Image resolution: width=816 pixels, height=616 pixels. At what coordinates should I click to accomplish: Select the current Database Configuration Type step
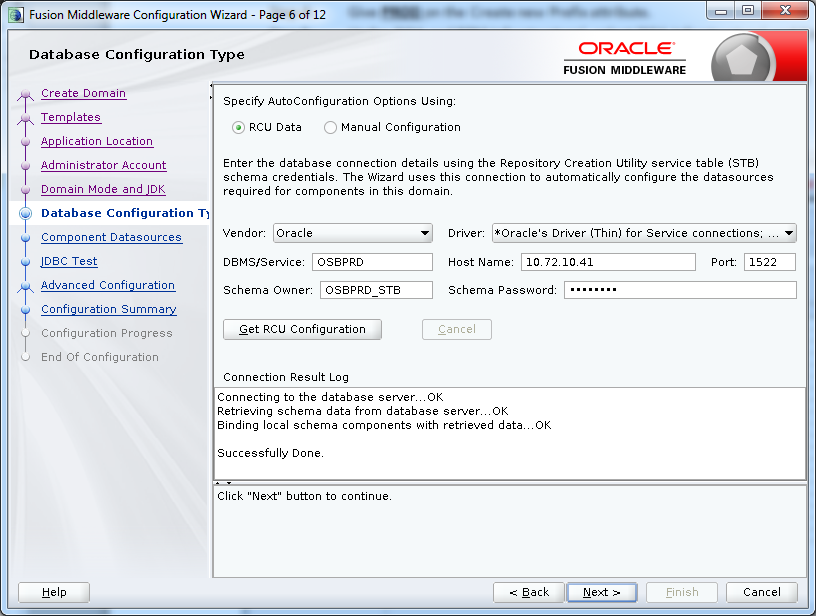125,213
